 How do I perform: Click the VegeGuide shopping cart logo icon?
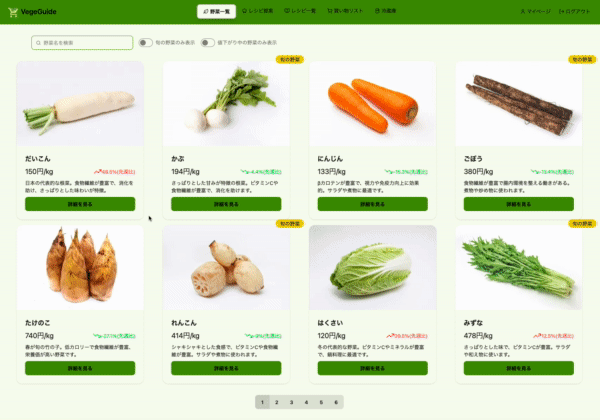tap(13, 12)
